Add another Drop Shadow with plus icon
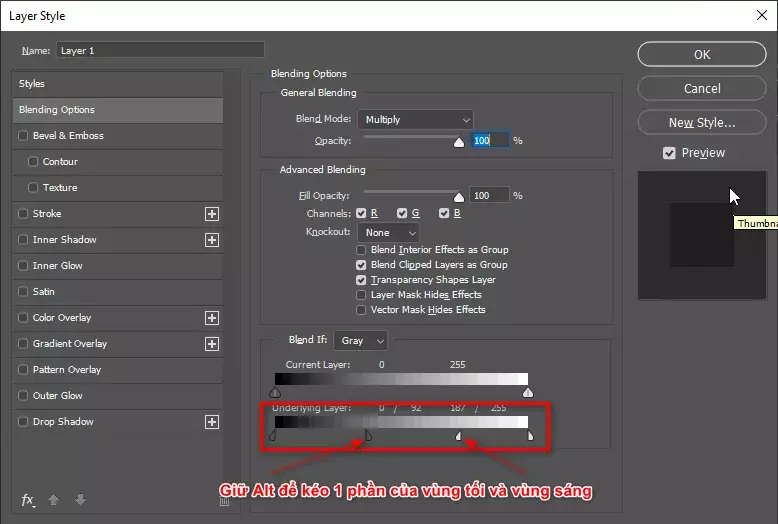The height and width of the screenshot is (524, 778). click(212, 422)
